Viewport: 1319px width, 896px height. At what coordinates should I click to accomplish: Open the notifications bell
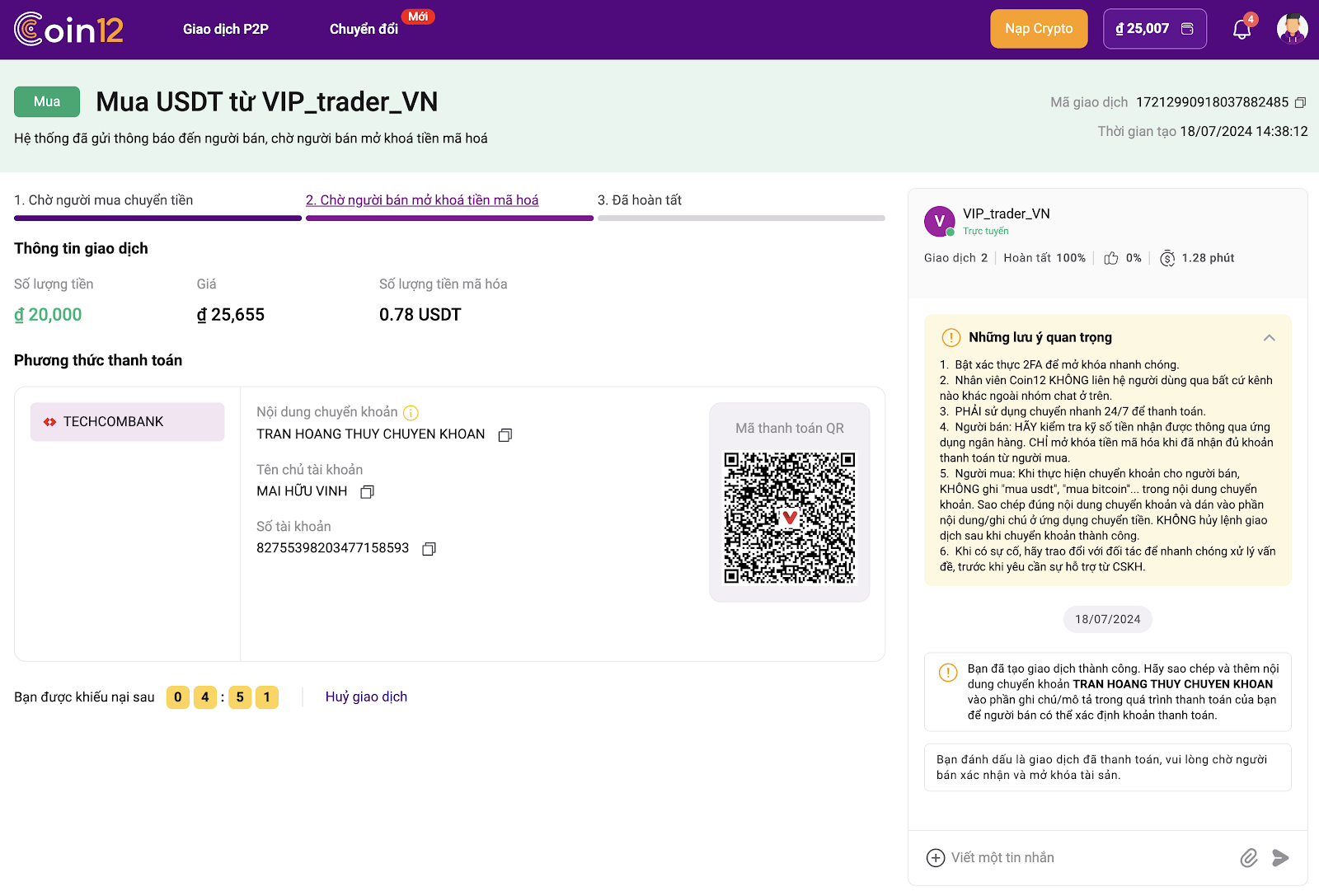(1242, 29)
